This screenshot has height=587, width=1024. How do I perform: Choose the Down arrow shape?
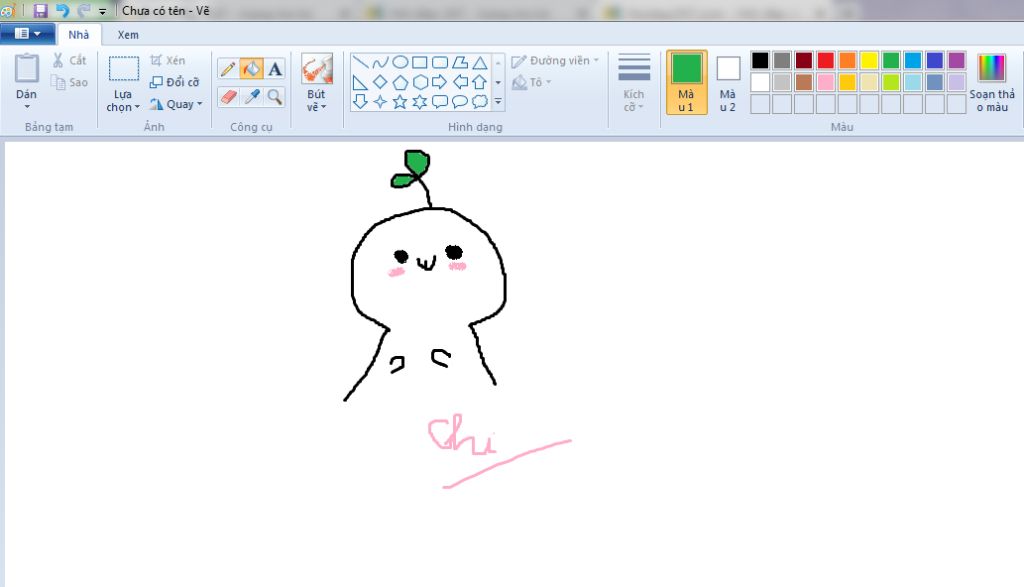coord(360,102)
